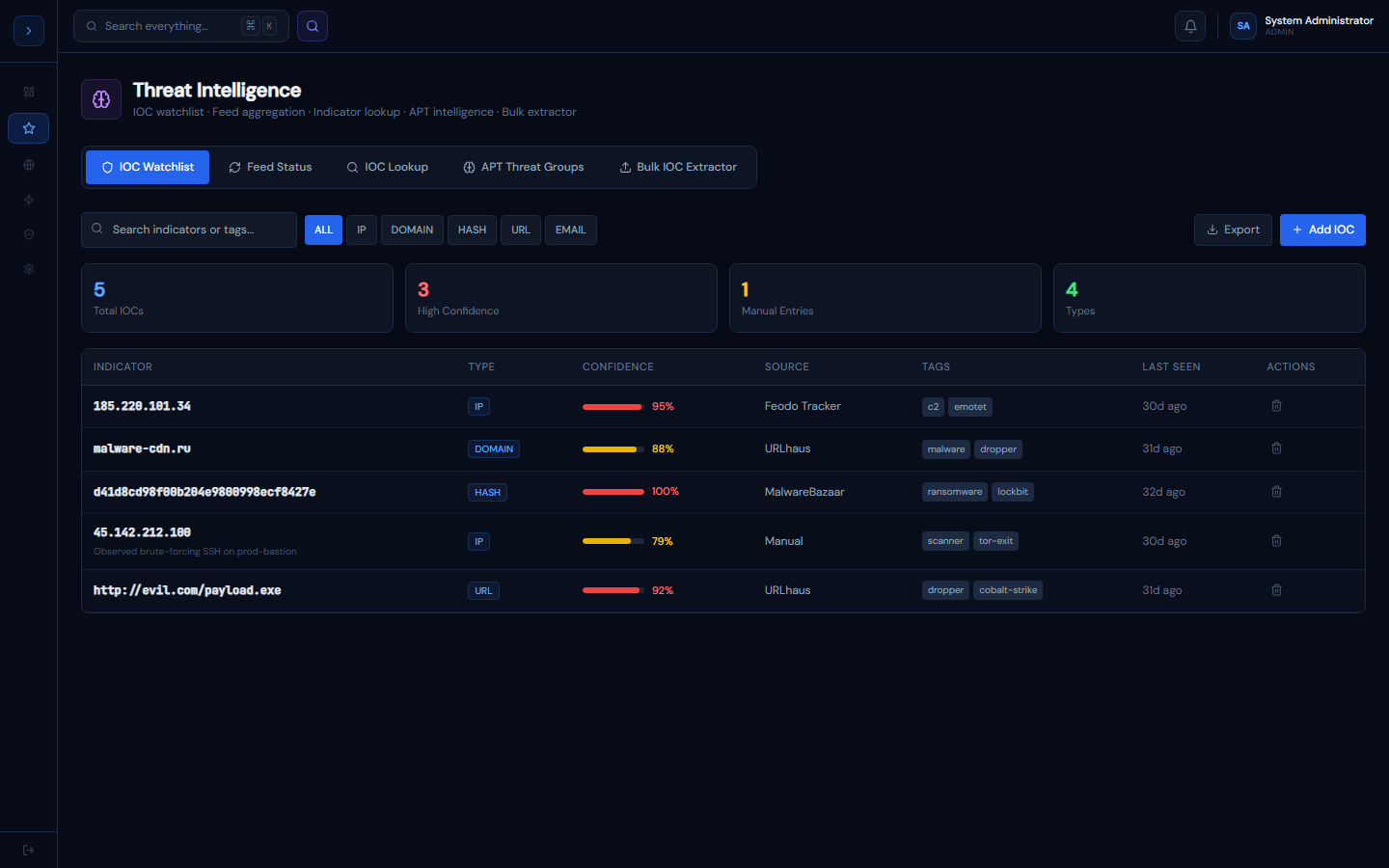Click the ransomware tag

(x=955, y=492)
